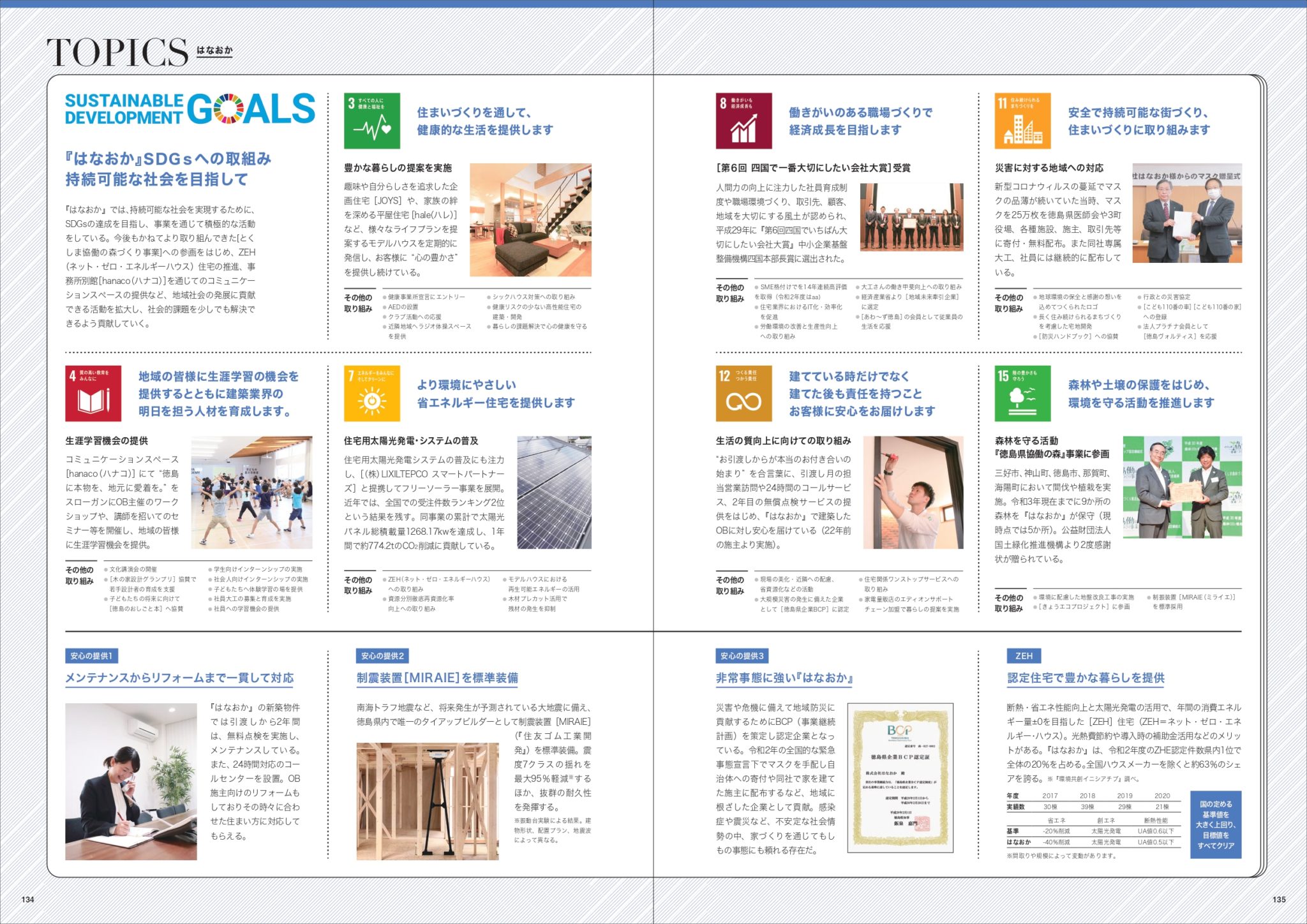1307x924 pixels.
Task: Click the BCP certificate image
Action: 900,778
